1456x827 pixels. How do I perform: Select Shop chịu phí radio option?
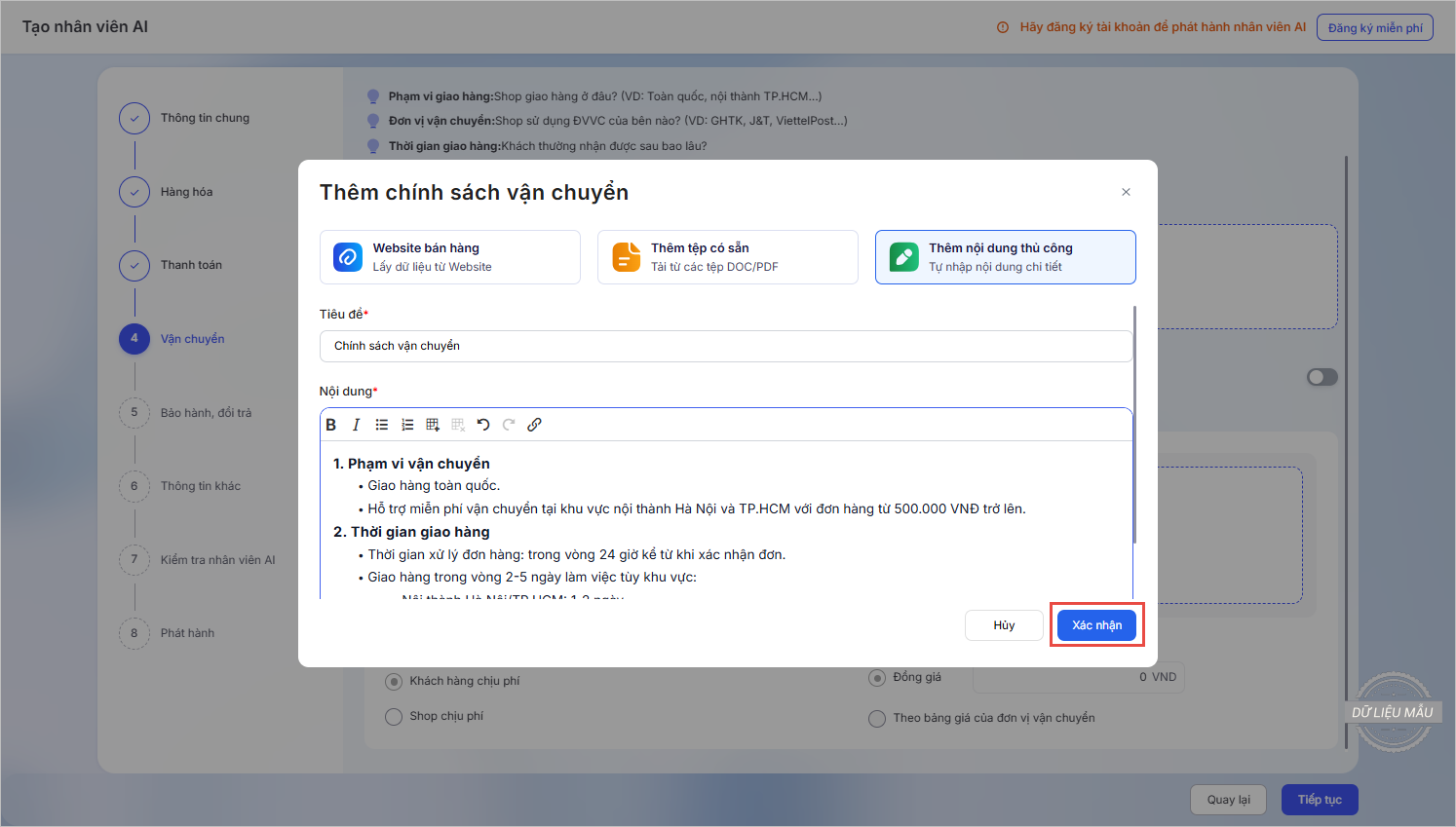tap(394, 717)
